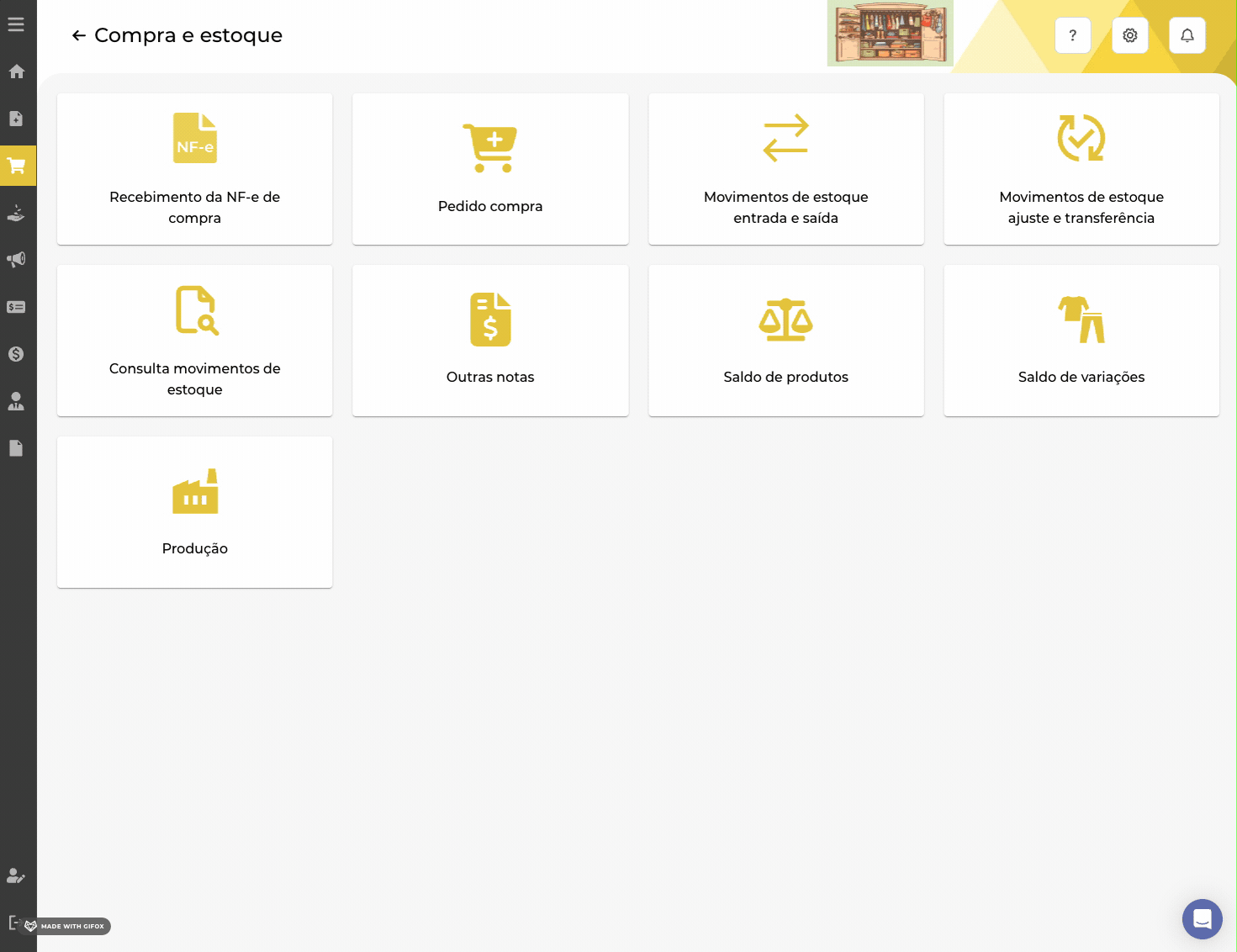View Saldo de produtos
1237x952 pixels.
[785, 341]
